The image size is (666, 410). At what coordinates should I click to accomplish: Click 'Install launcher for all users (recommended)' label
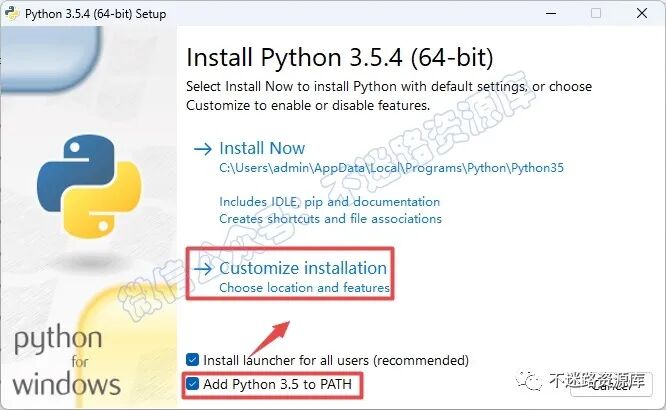(x=336, y=360)
